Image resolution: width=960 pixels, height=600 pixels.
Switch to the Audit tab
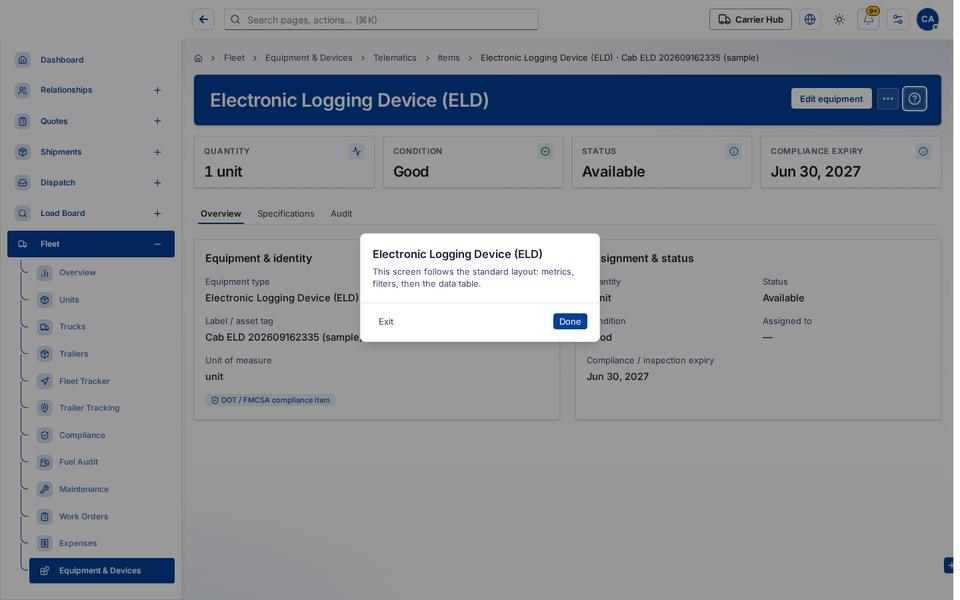[341, 214]
